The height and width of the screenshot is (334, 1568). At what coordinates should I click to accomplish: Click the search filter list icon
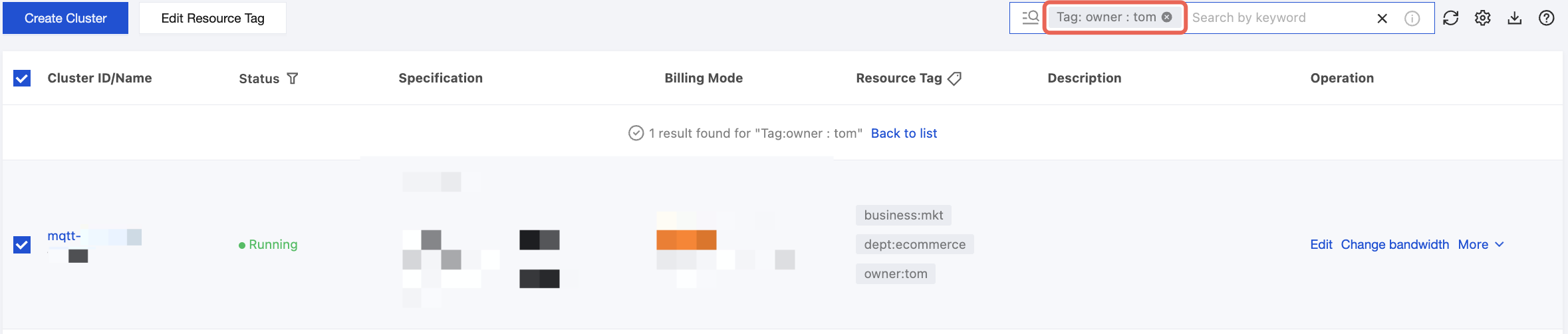1030,17
